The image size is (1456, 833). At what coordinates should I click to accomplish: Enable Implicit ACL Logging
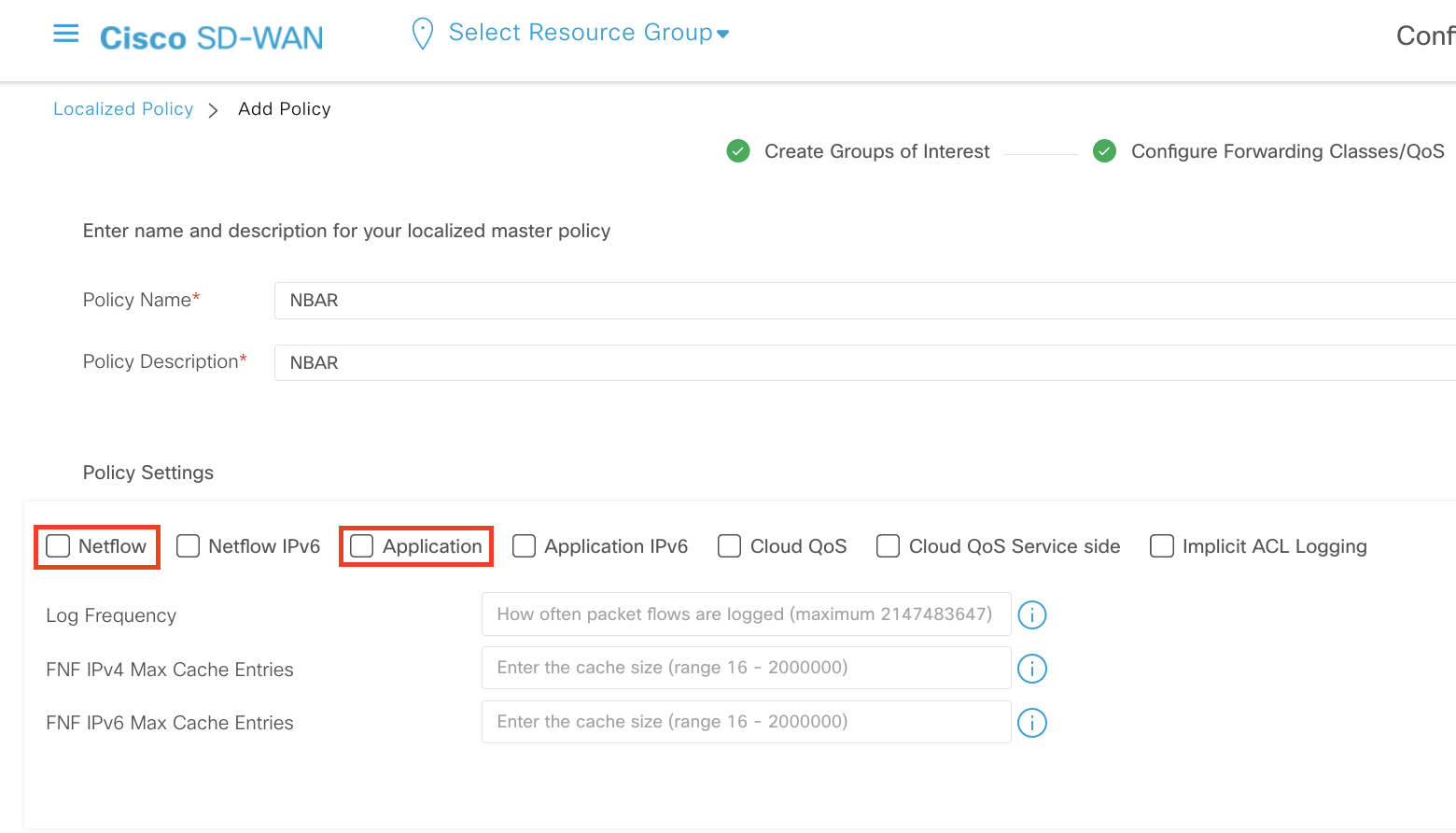[x=1161, y=546]
